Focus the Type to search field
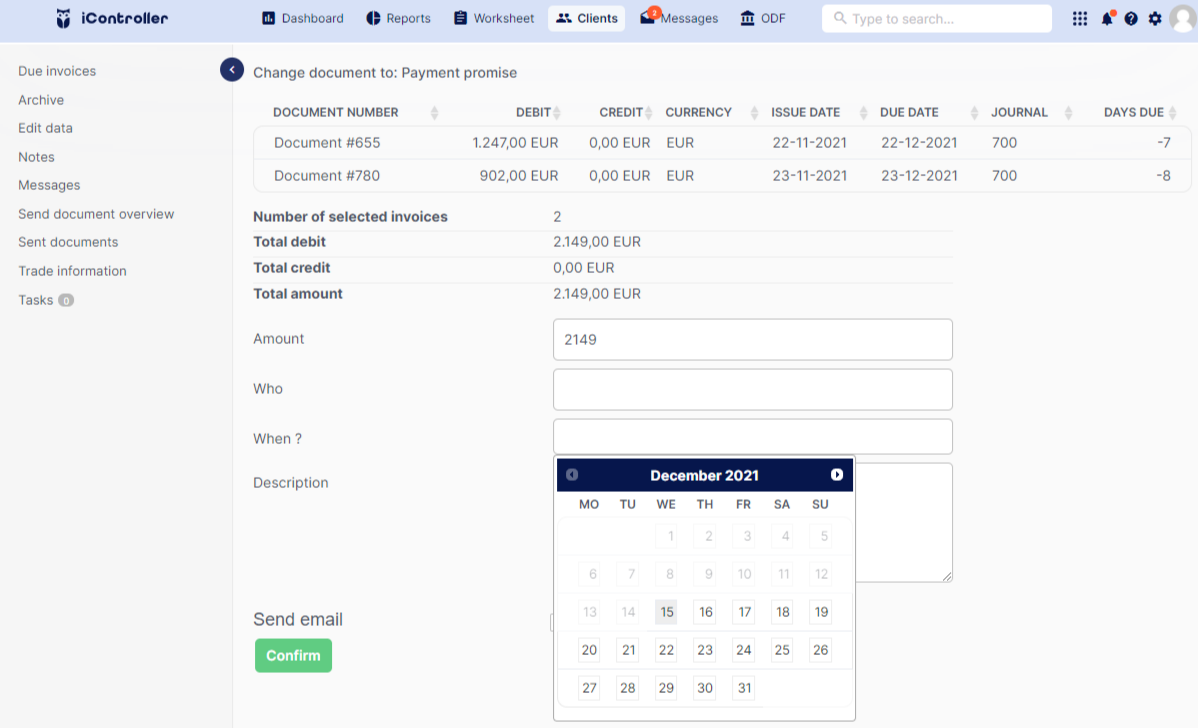1198x728 pixels. point(937,18)
